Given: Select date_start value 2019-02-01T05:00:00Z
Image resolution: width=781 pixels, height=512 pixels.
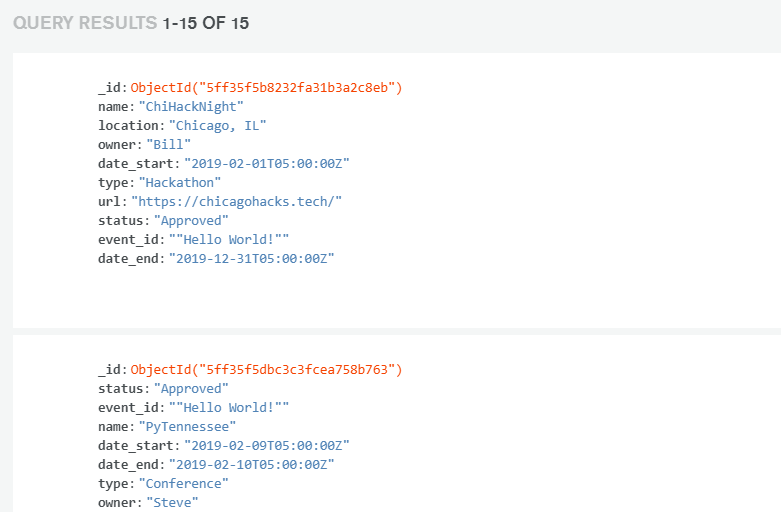Looking at the screenshot, I should coord(266,163).
